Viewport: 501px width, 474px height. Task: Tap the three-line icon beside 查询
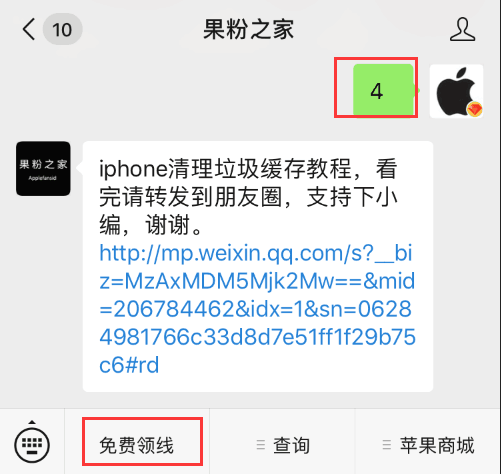[261, 445]
